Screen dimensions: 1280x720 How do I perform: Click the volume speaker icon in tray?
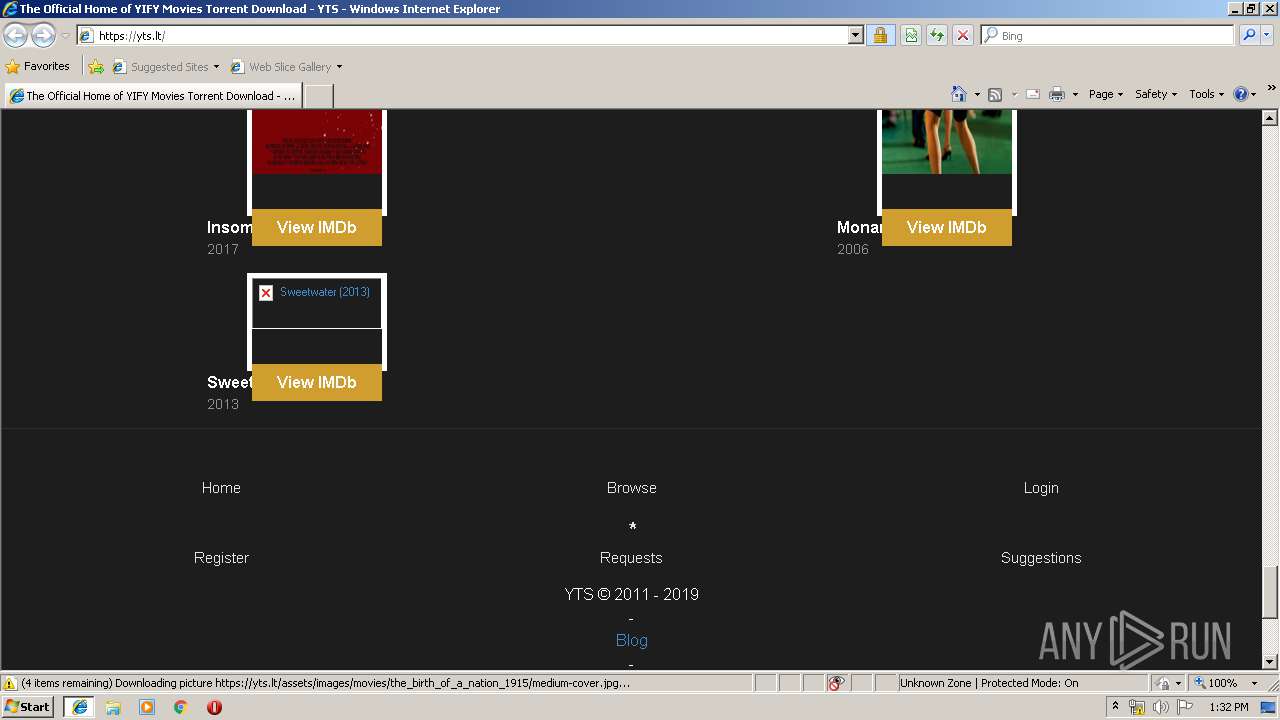click(1161, 707)
